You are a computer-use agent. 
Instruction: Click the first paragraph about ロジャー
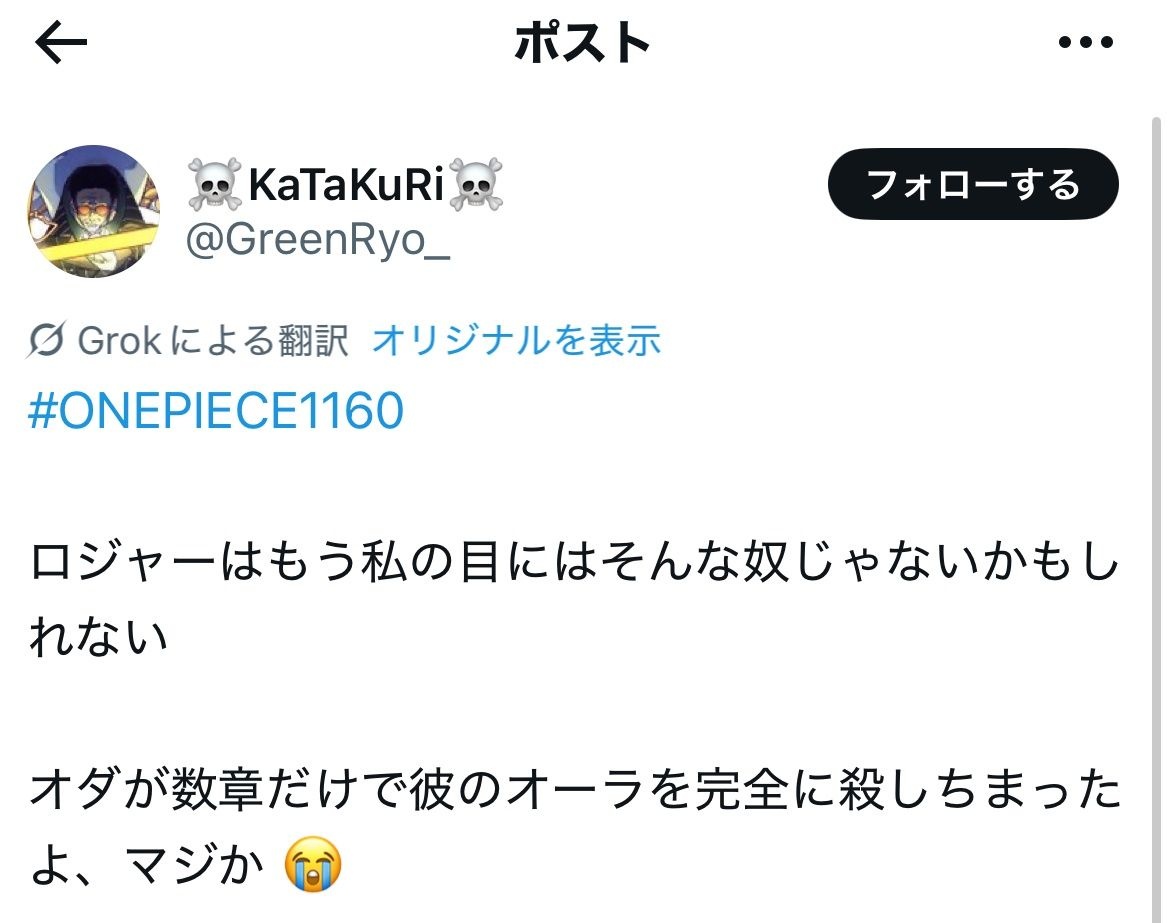pos(575,599)
